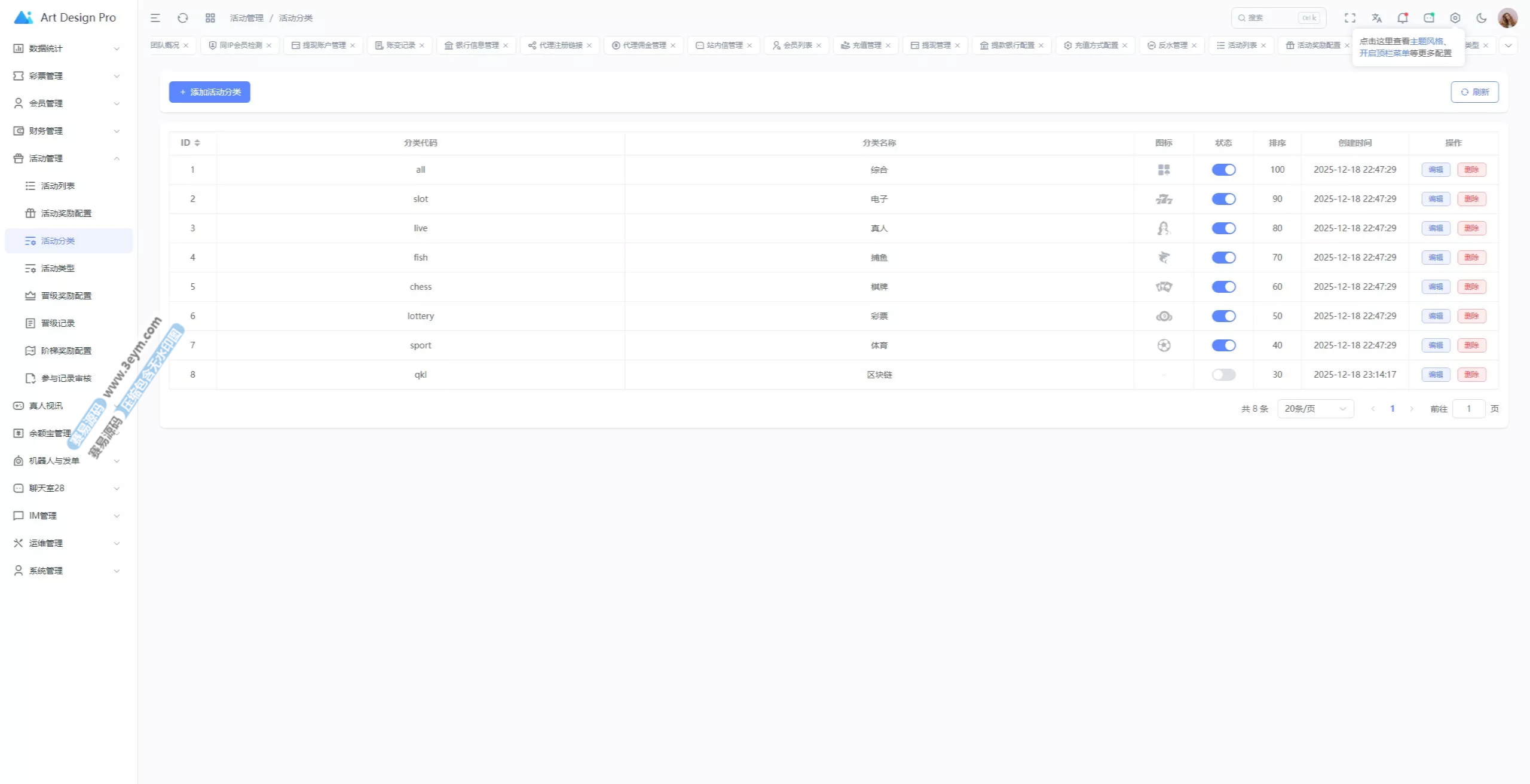Open 活动类型 in the sidebar
1530x784 pixels.
pyautogui.click(x=58, y=268)
